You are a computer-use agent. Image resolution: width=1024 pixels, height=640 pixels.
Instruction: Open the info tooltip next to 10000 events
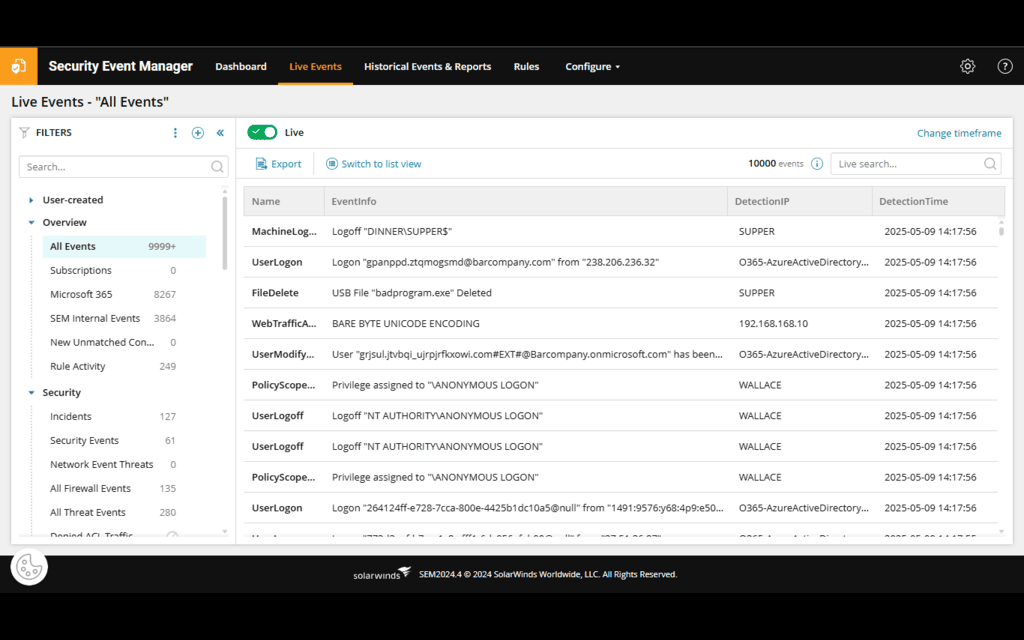click(x=819, y=163)
